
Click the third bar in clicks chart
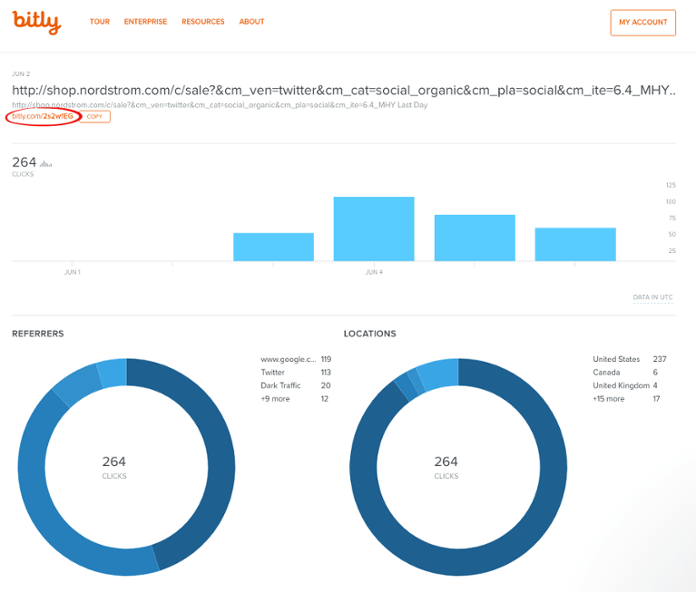(x=475, y=238)
